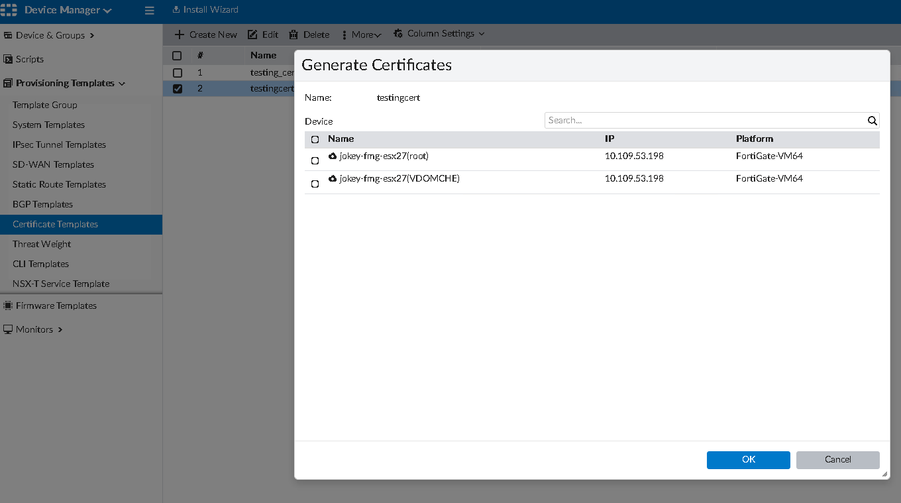This screenshot has width=901, height=503.
Task: Click the search magnifier icon in dialog
Action: [x=872, y=121]
